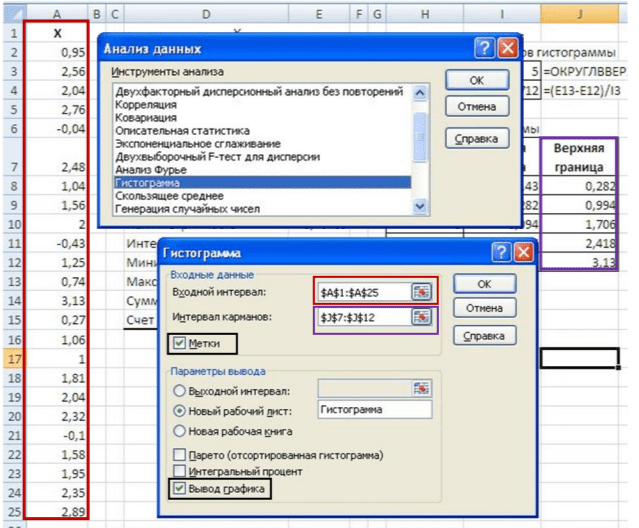Toggle the Метки checkbox
This screenshot has width=639, height=528.
pyautogui.click(x=176, y=344)
